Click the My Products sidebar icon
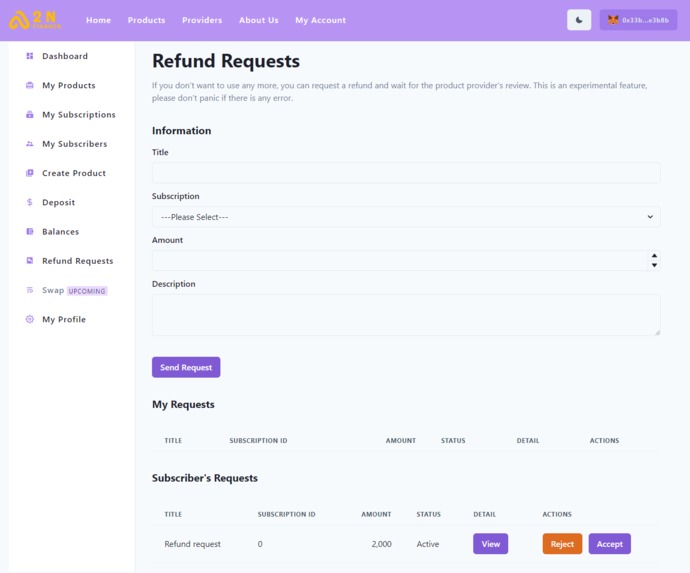 [x=29, y=85]
